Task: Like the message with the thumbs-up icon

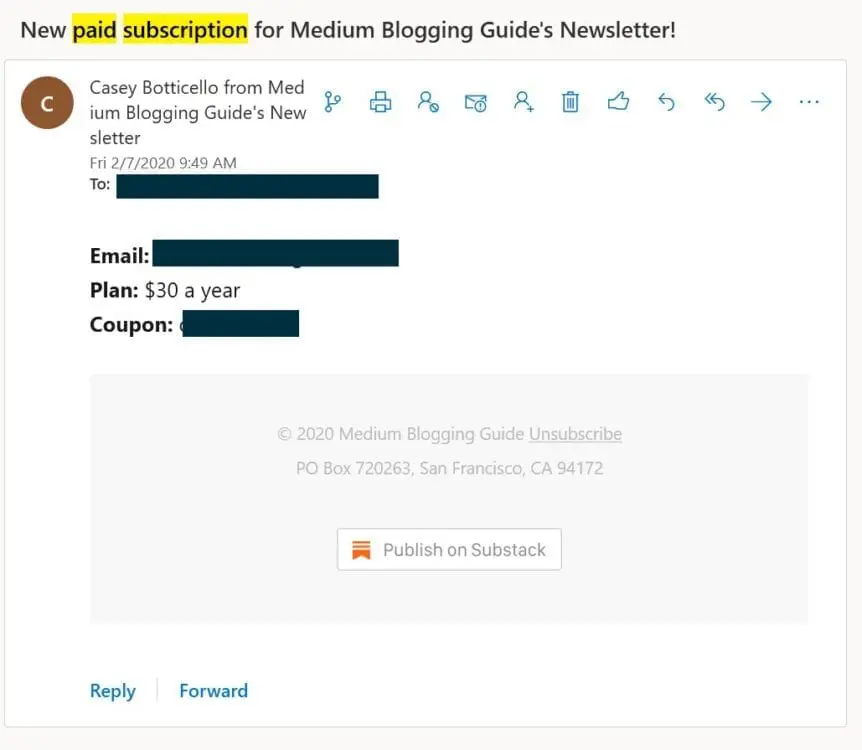Action: tap(618, 102)
